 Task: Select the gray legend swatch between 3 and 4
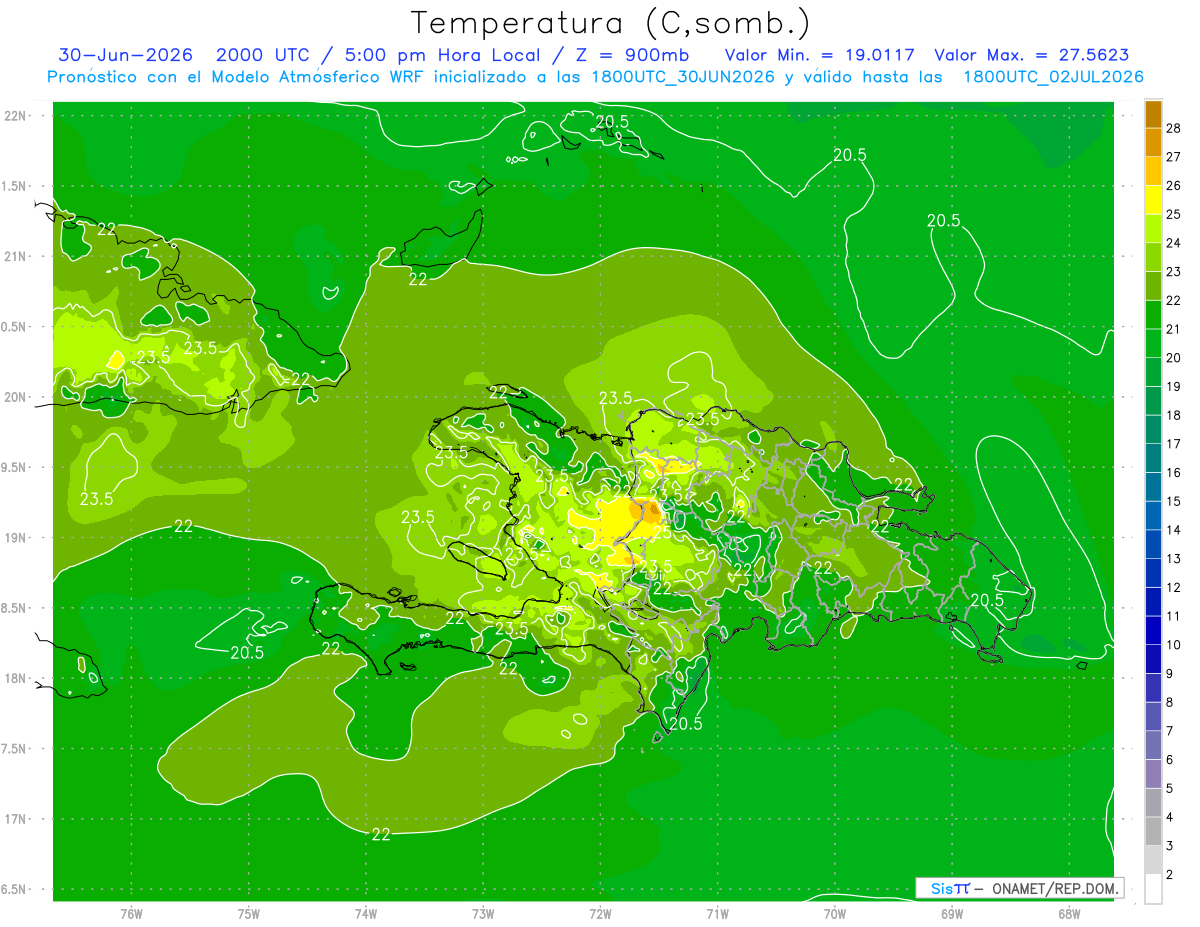[1153, 831]
